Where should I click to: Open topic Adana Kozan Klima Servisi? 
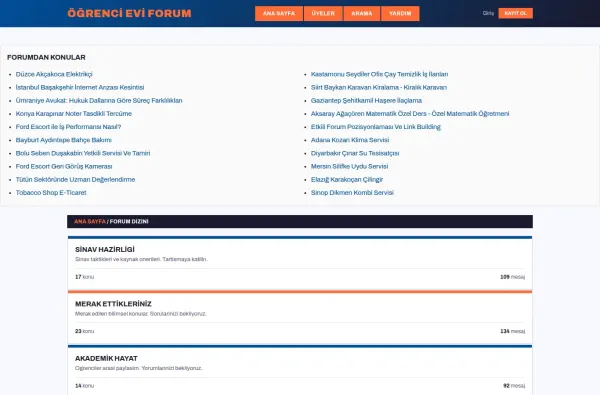point(350,140)
